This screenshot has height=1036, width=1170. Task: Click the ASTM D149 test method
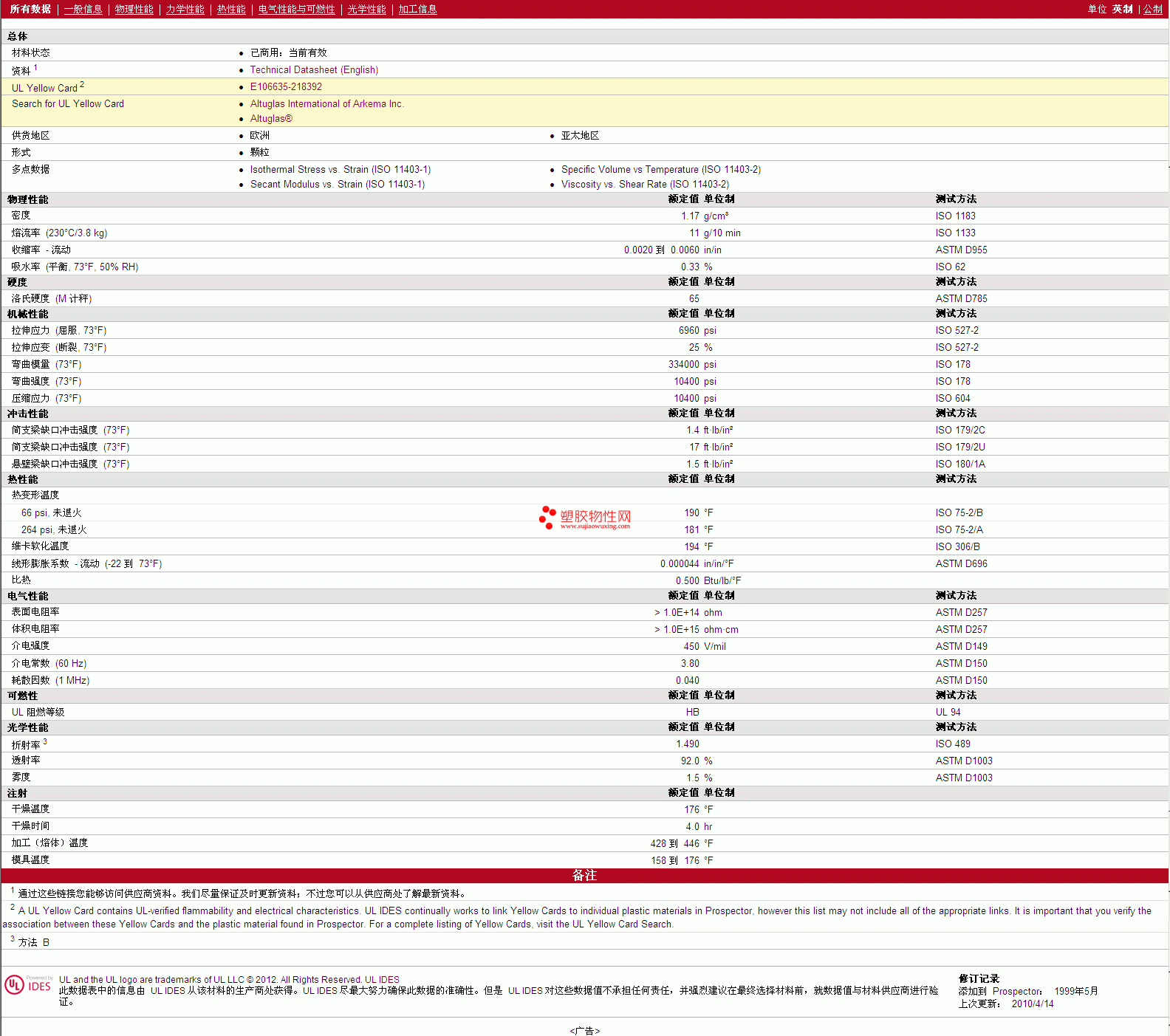961,646
